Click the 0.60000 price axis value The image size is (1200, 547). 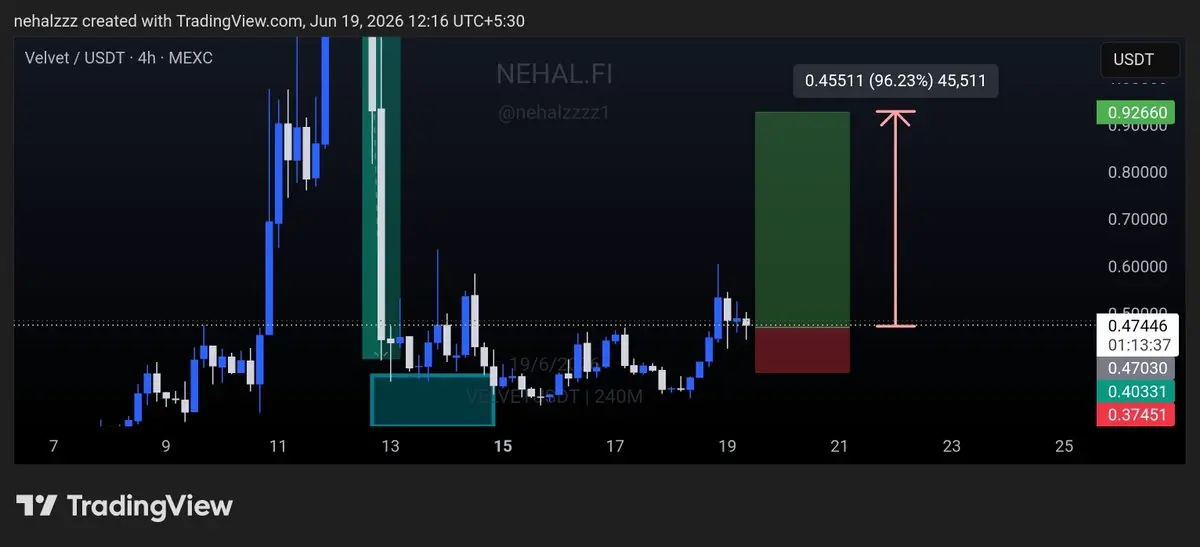point(1137,267)
